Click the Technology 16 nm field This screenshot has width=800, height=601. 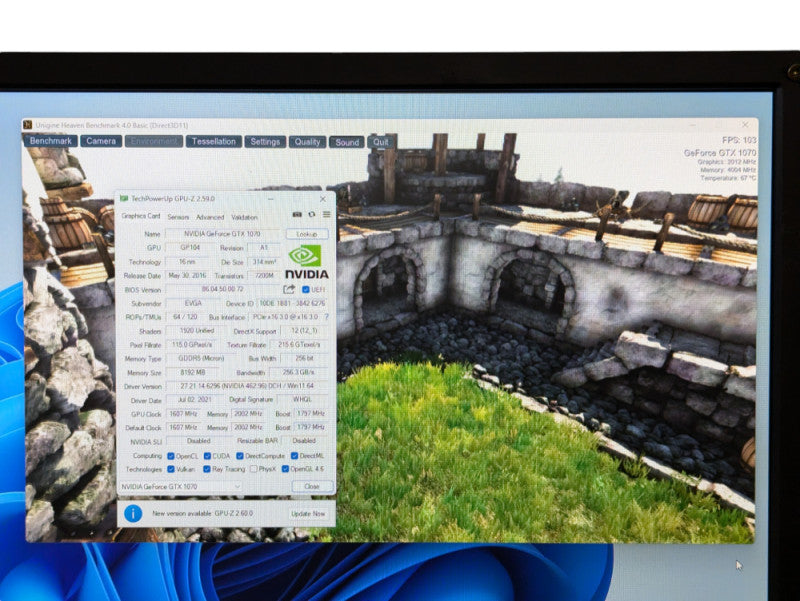pos(187,262)
